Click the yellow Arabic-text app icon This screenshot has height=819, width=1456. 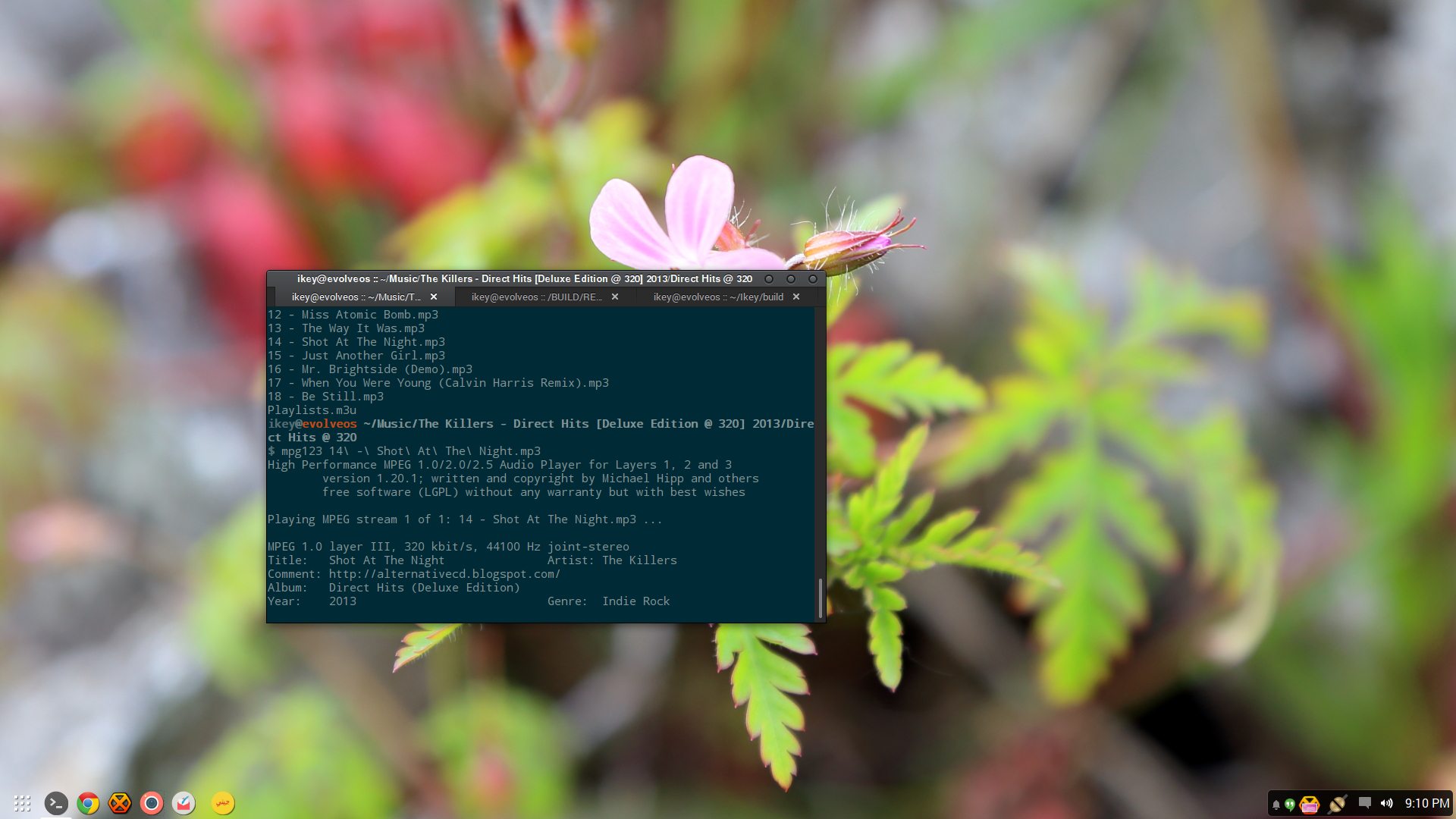[223, 803]
